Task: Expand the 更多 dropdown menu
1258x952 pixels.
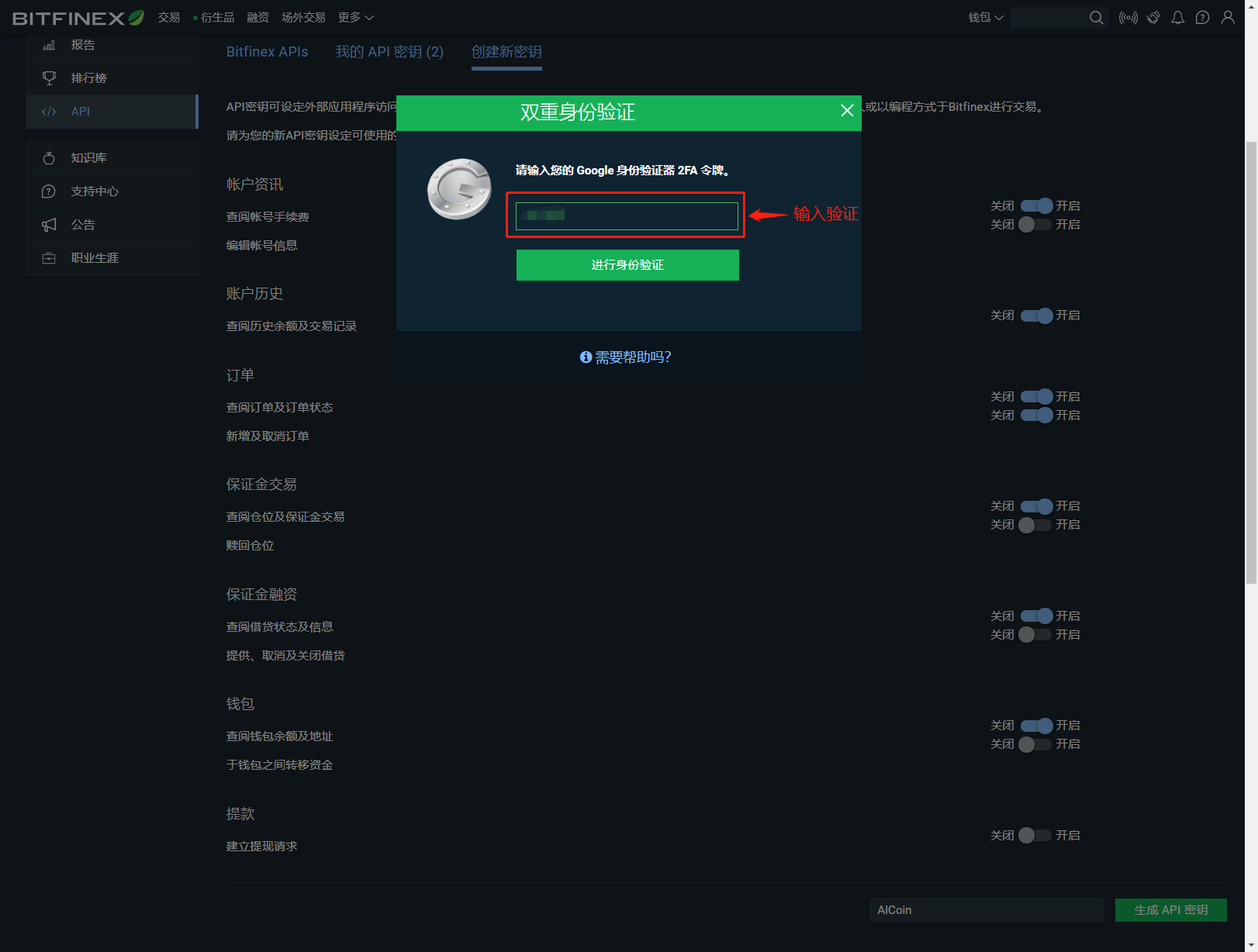Action: [356, 18]
